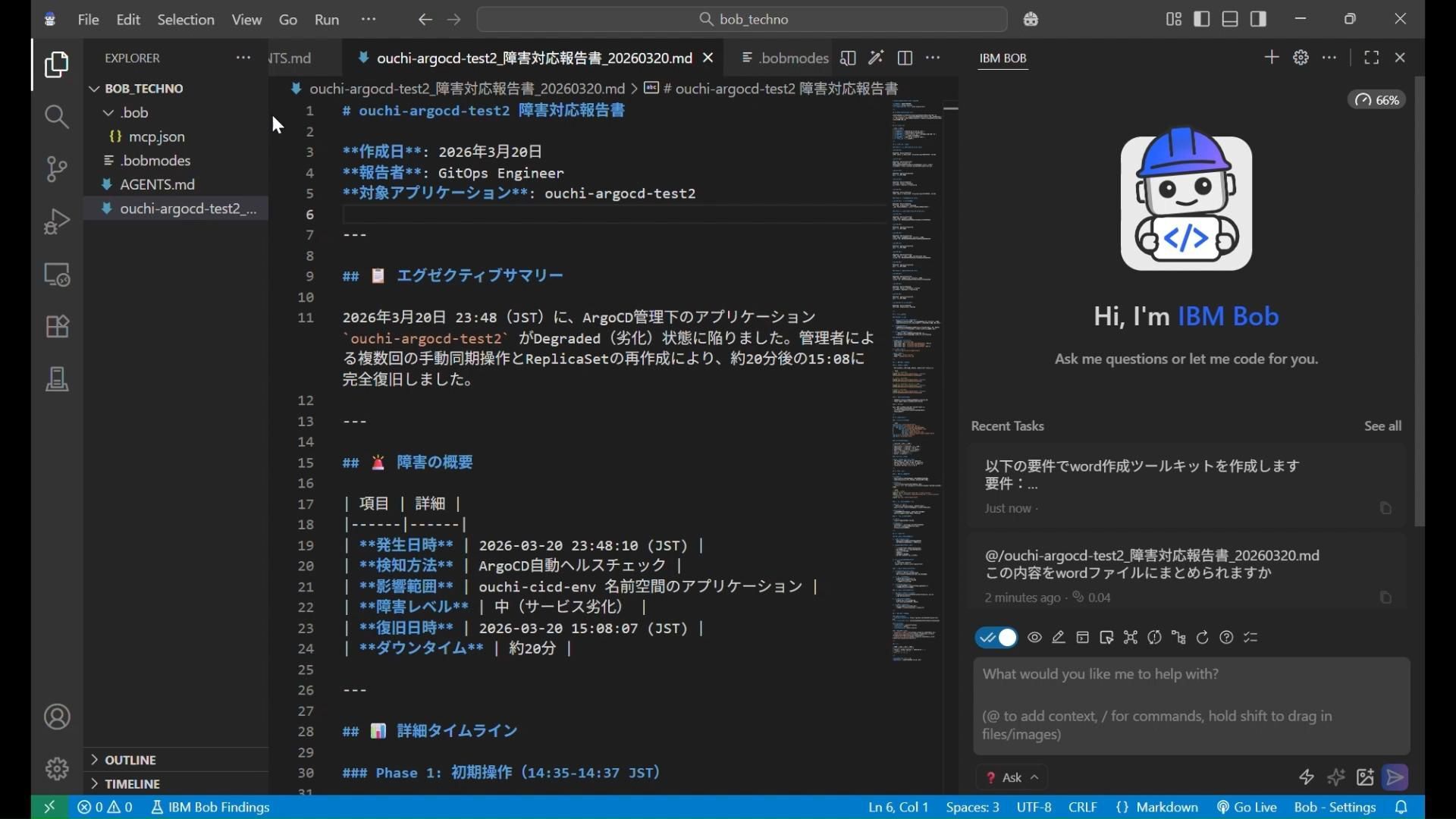Open Bob - Settings from status bar
The width and height of the screenshot is (1456, 819).
click(1335, 808)
